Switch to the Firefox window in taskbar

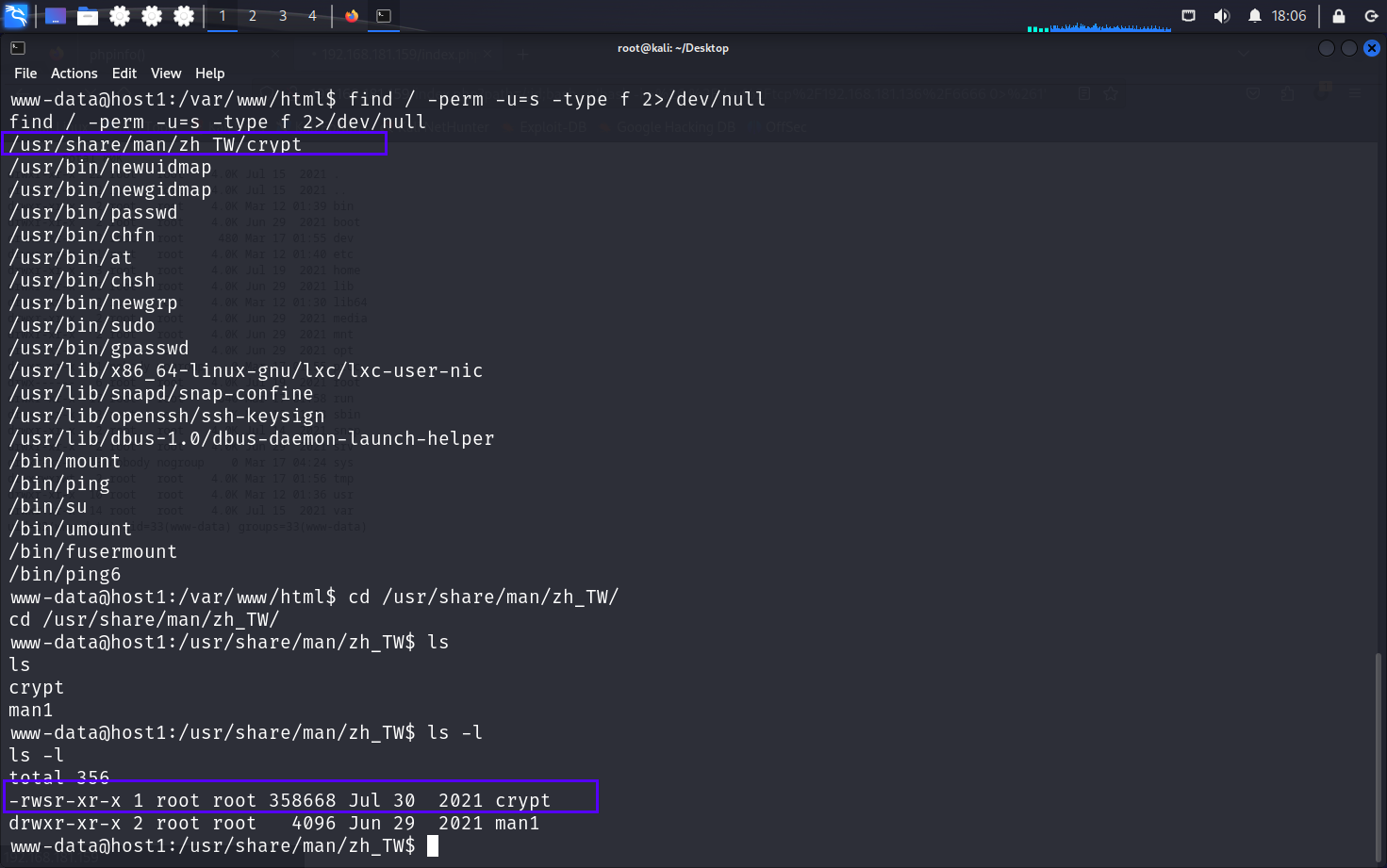[x=352, y=16]
